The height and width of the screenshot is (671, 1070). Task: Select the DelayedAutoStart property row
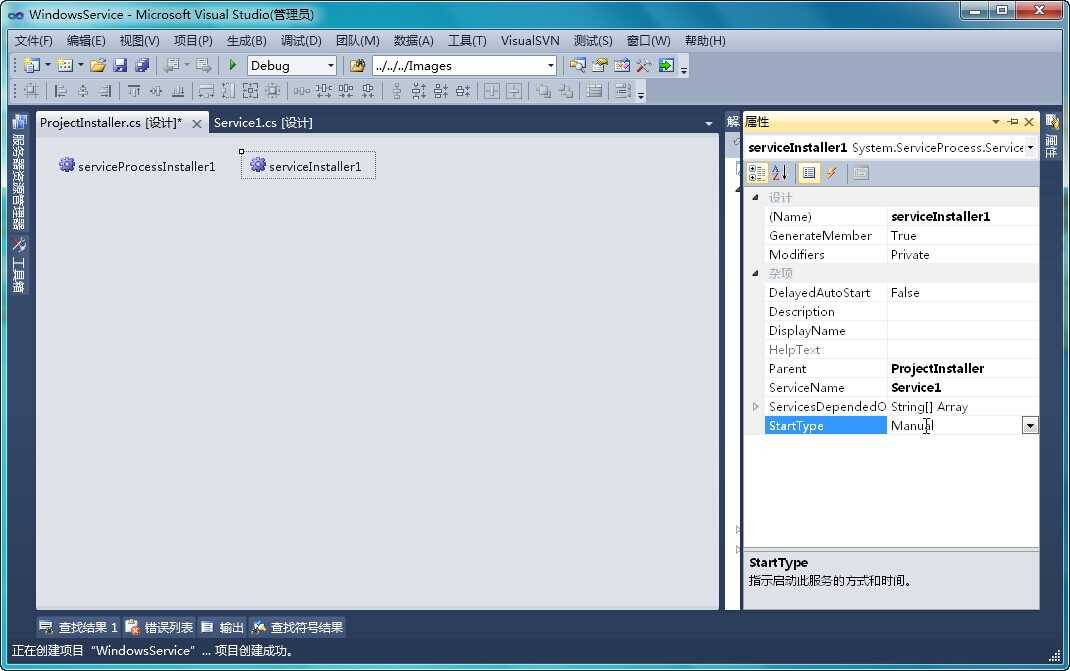[901, 293]
